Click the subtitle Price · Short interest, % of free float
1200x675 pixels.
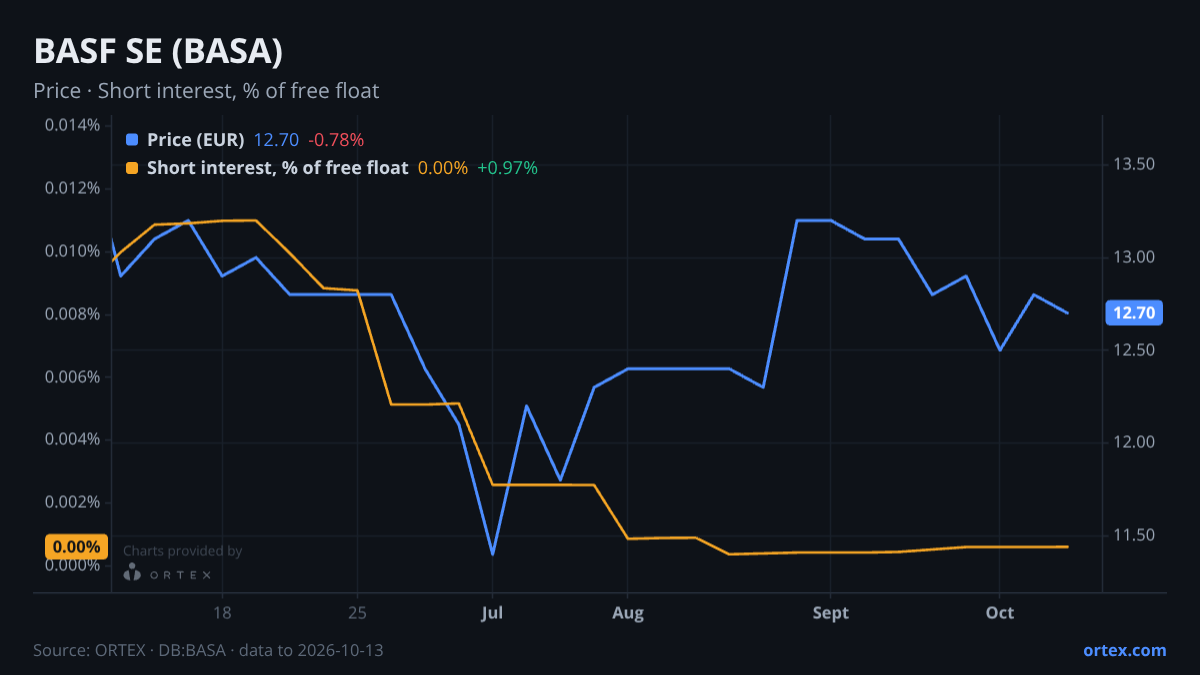tap(206, 91)
